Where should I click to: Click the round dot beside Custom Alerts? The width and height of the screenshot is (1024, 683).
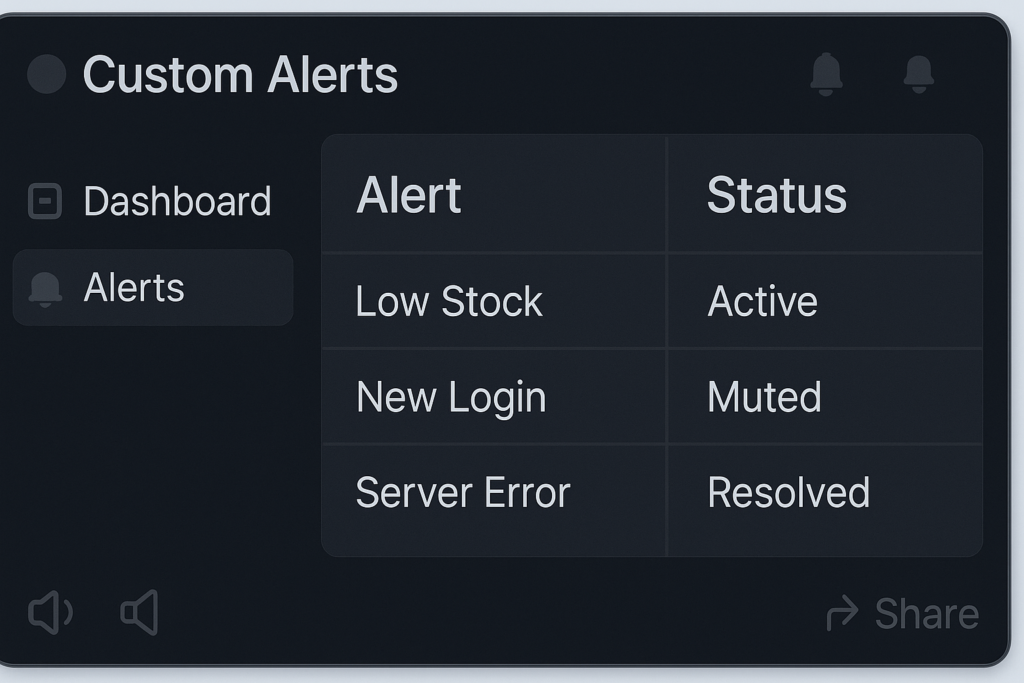click(x=46, y=74)
